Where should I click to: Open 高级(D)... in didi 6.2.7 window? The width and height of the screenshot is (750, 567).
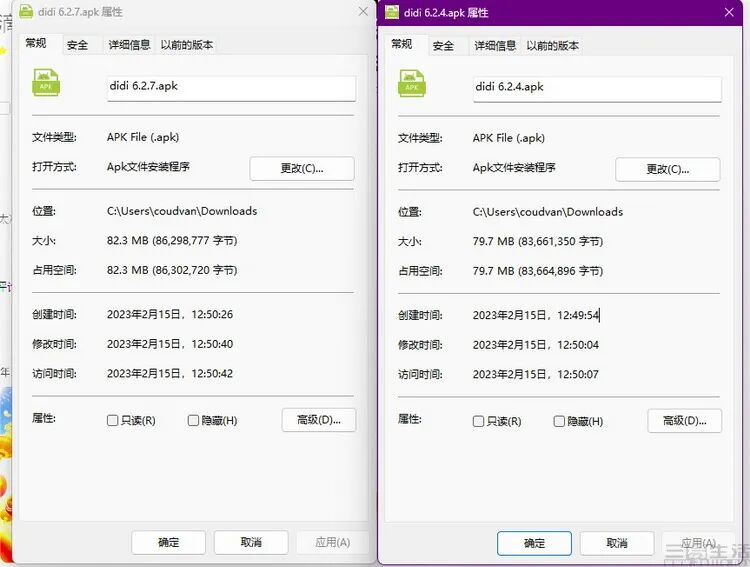(x=319, y=420)
